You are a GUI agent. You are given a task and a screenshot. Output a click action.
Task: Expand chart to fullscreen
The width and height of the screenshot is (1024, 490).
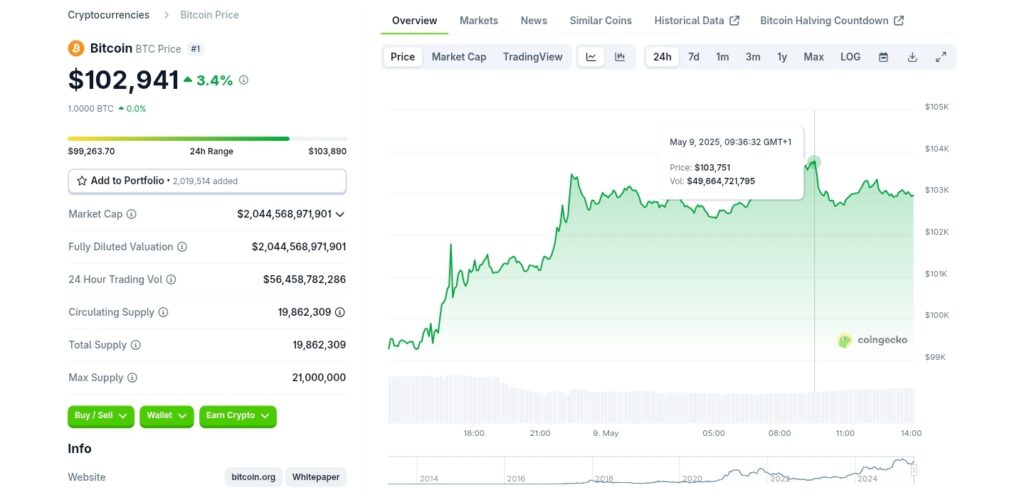941,57
